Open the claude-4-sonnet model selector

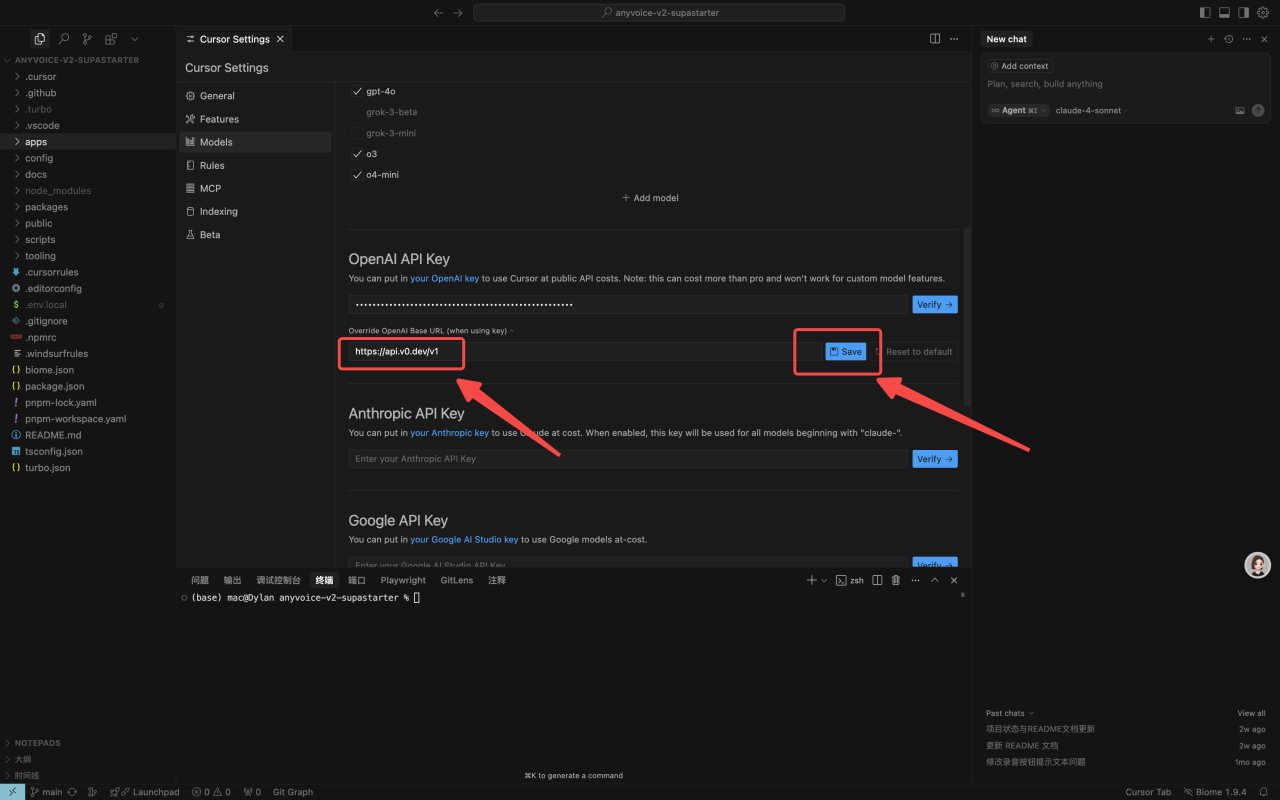(x=1088, y=110)
